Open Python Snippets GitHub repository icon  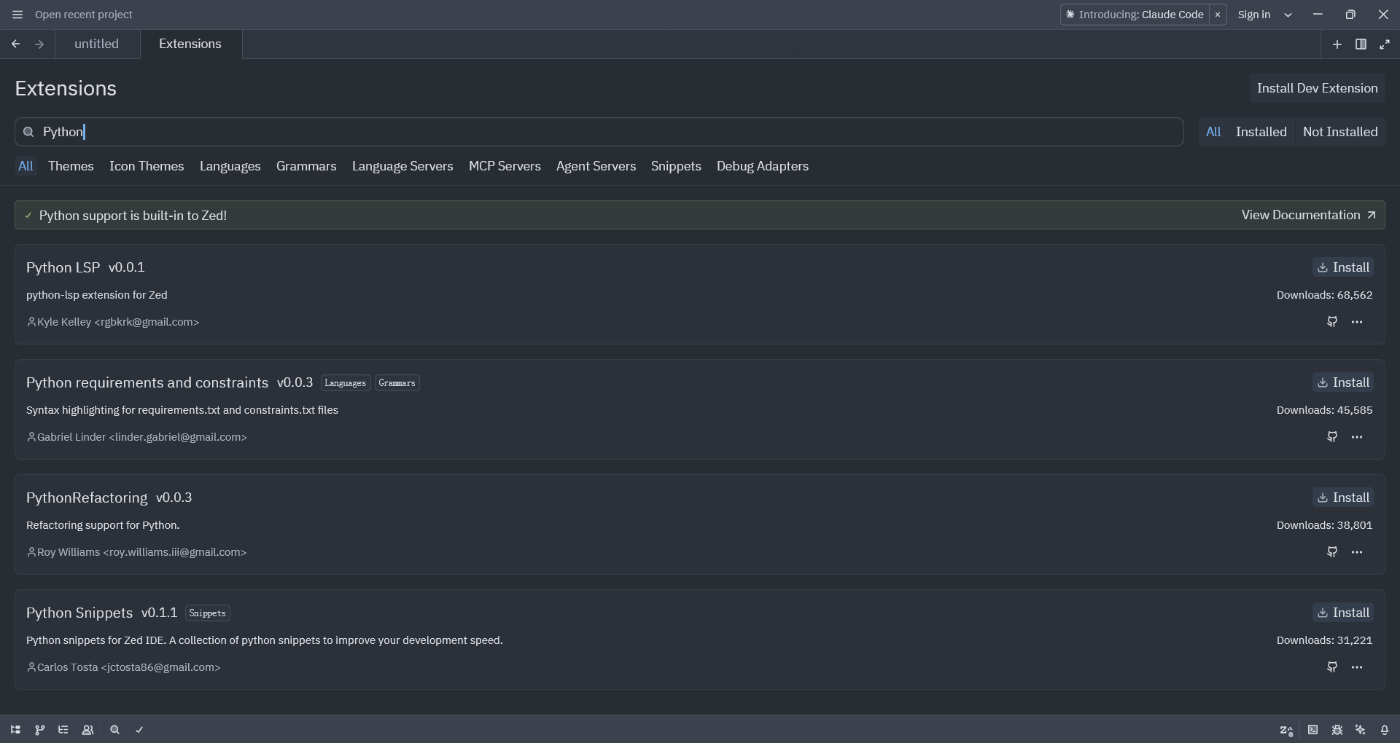point(1332,667)
